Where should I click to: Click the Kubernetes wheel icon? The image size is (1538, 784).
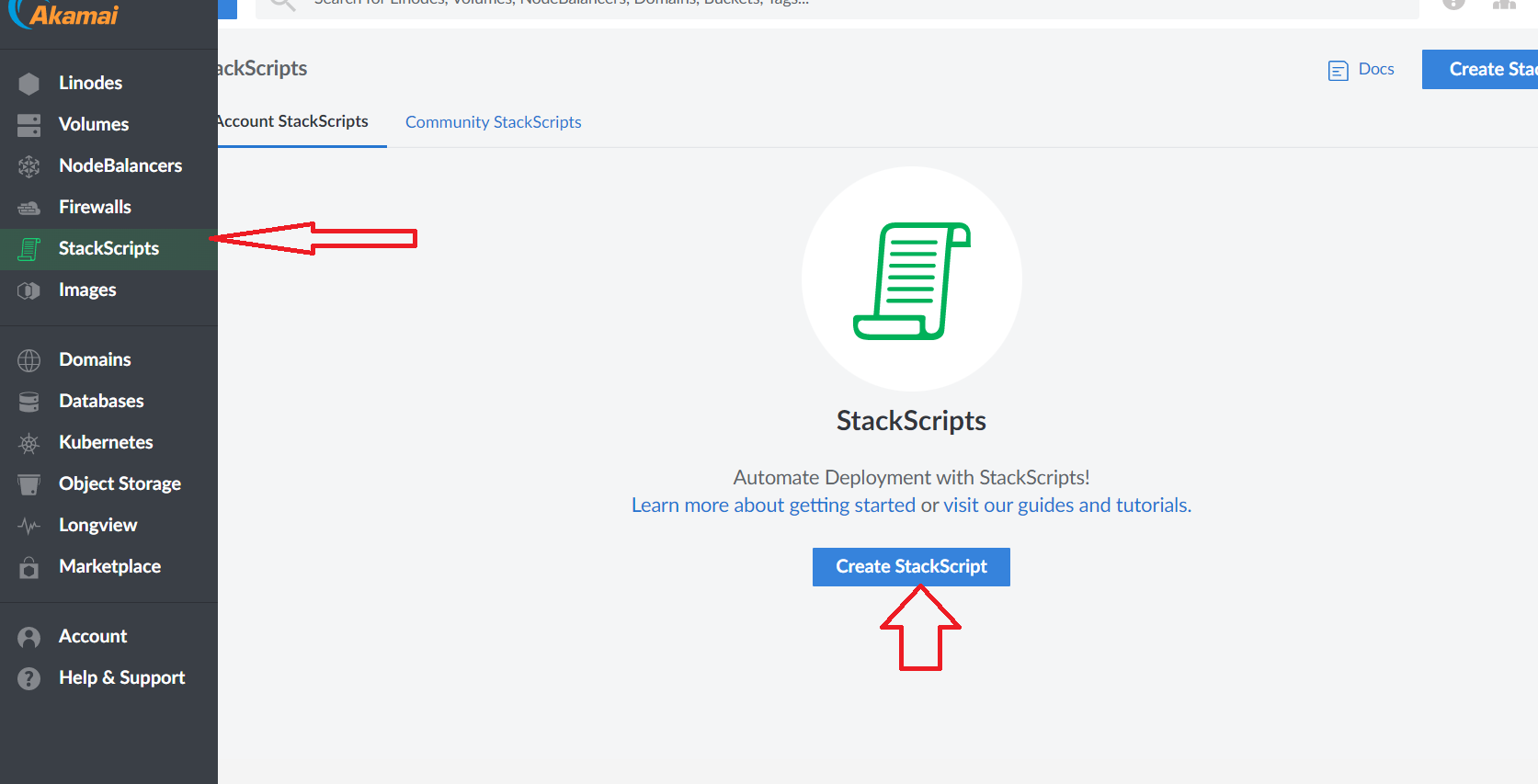click(29, 444)
